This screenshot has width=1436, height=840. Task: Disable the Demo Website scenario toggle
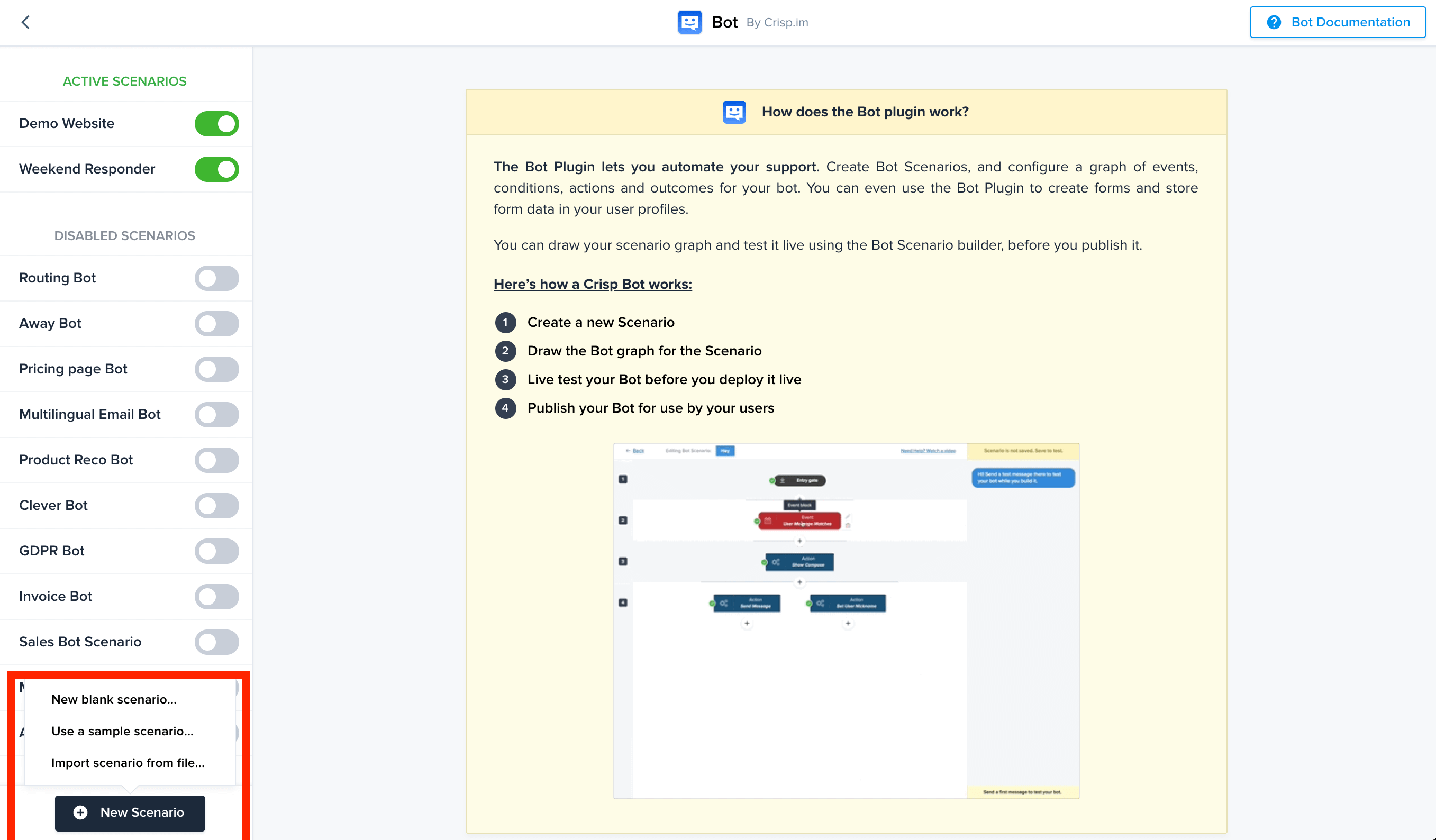216,124
